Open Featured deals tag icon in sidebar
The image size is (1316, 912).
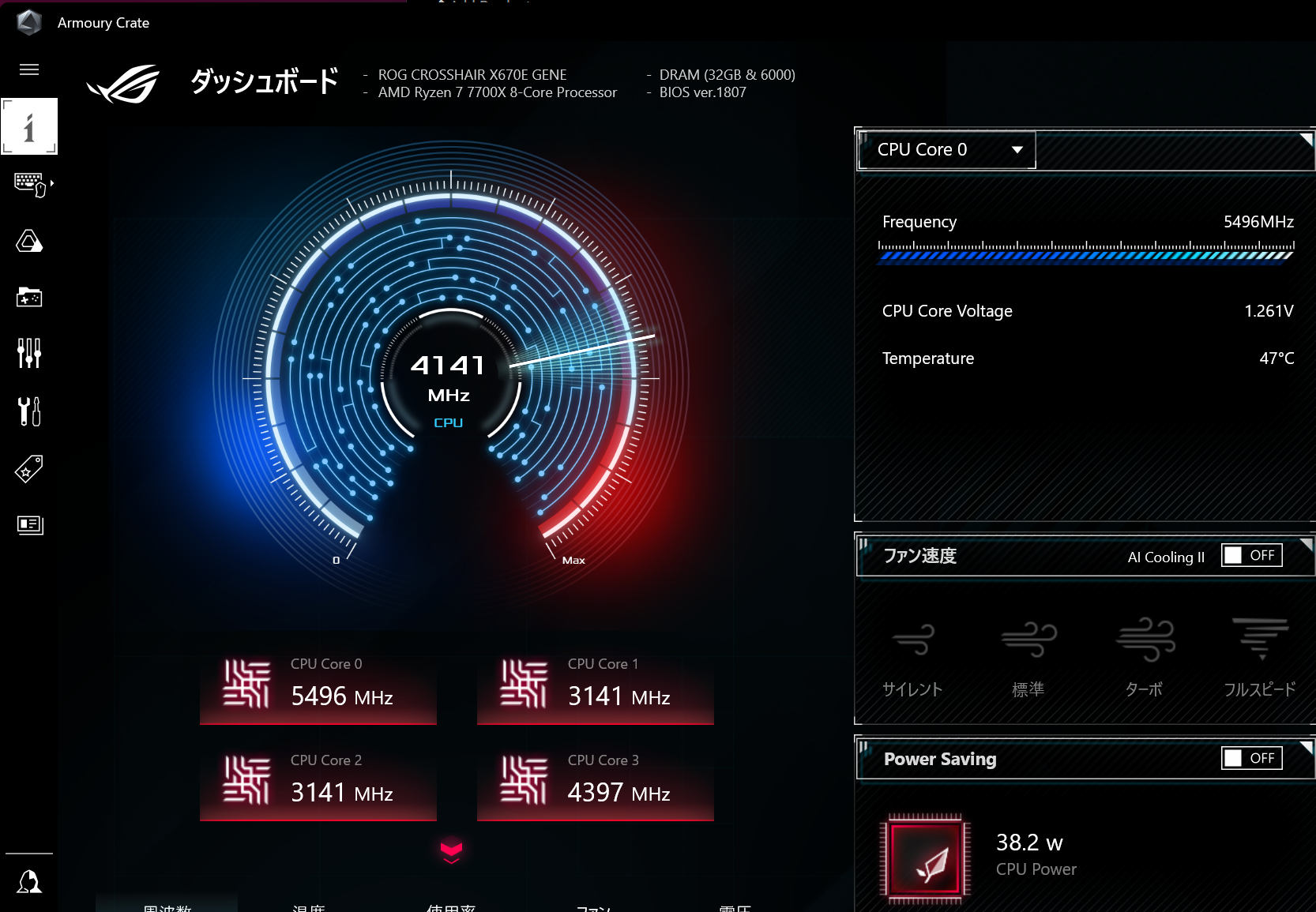pos(29,469)
